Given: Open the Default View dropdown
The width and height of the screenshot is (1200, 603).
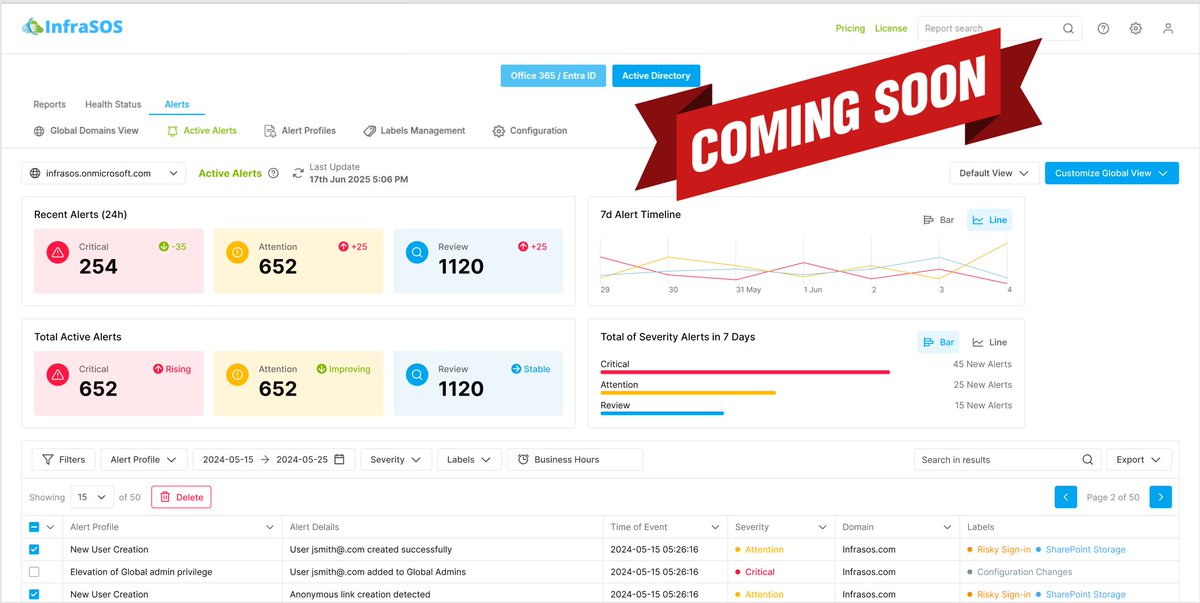Looking at the screenshot, I should point(994,173).
